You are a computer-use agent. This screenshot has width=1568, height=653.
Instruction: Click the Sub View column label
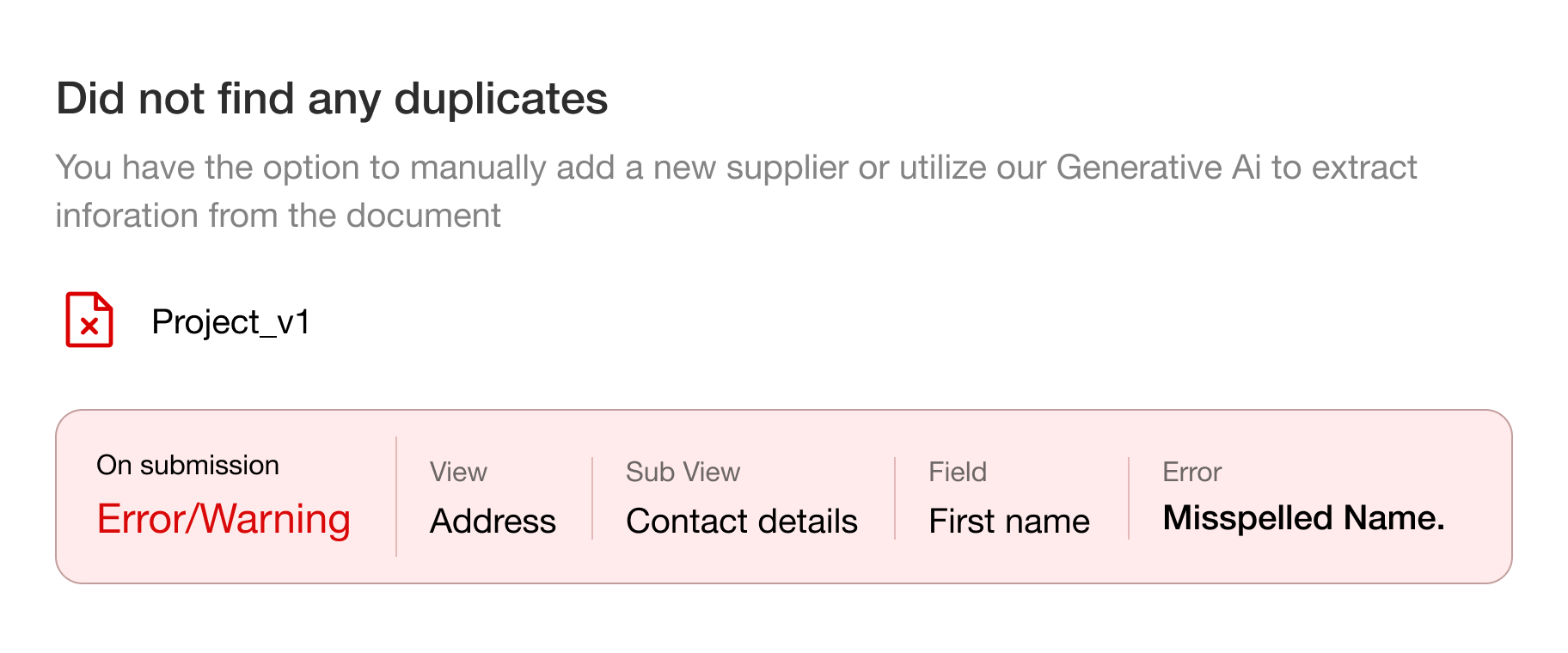click(x=683, y=472)
